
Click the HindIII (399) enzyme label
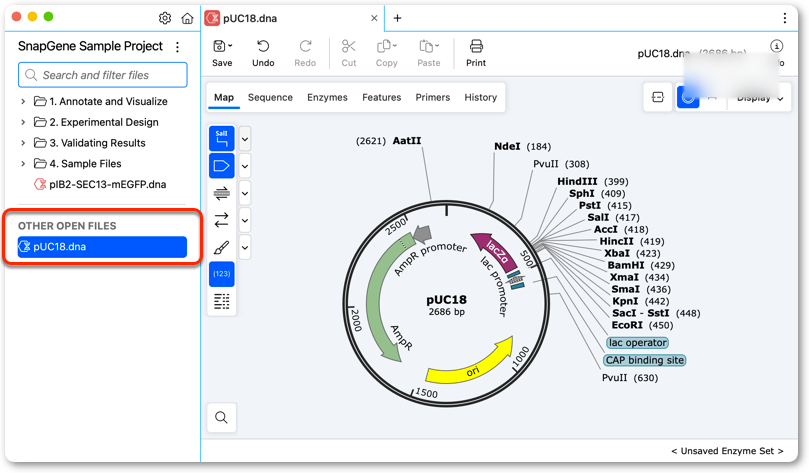point(592,181)
